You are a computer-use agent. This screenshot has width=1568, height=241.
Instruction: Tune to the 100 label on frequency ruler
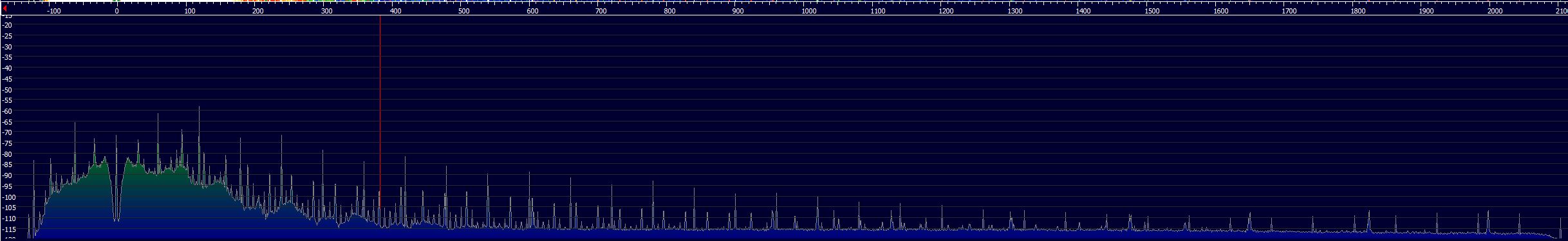tap(189, 11)
